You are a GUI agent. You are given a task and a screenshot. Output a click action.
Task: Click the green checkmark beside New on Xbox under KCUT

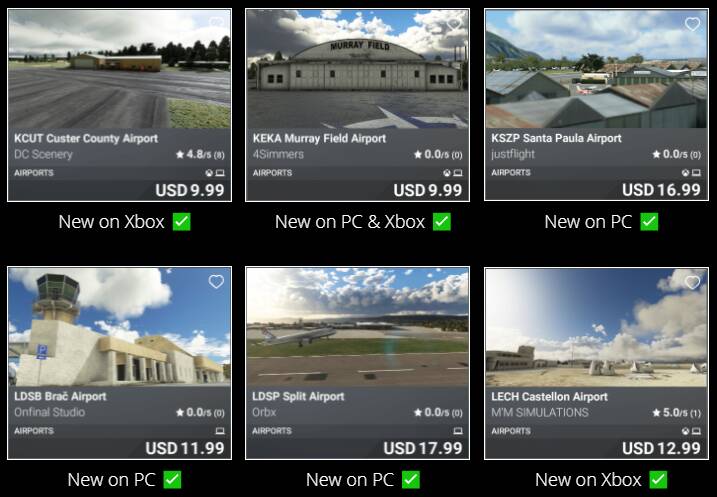point(182,222)
